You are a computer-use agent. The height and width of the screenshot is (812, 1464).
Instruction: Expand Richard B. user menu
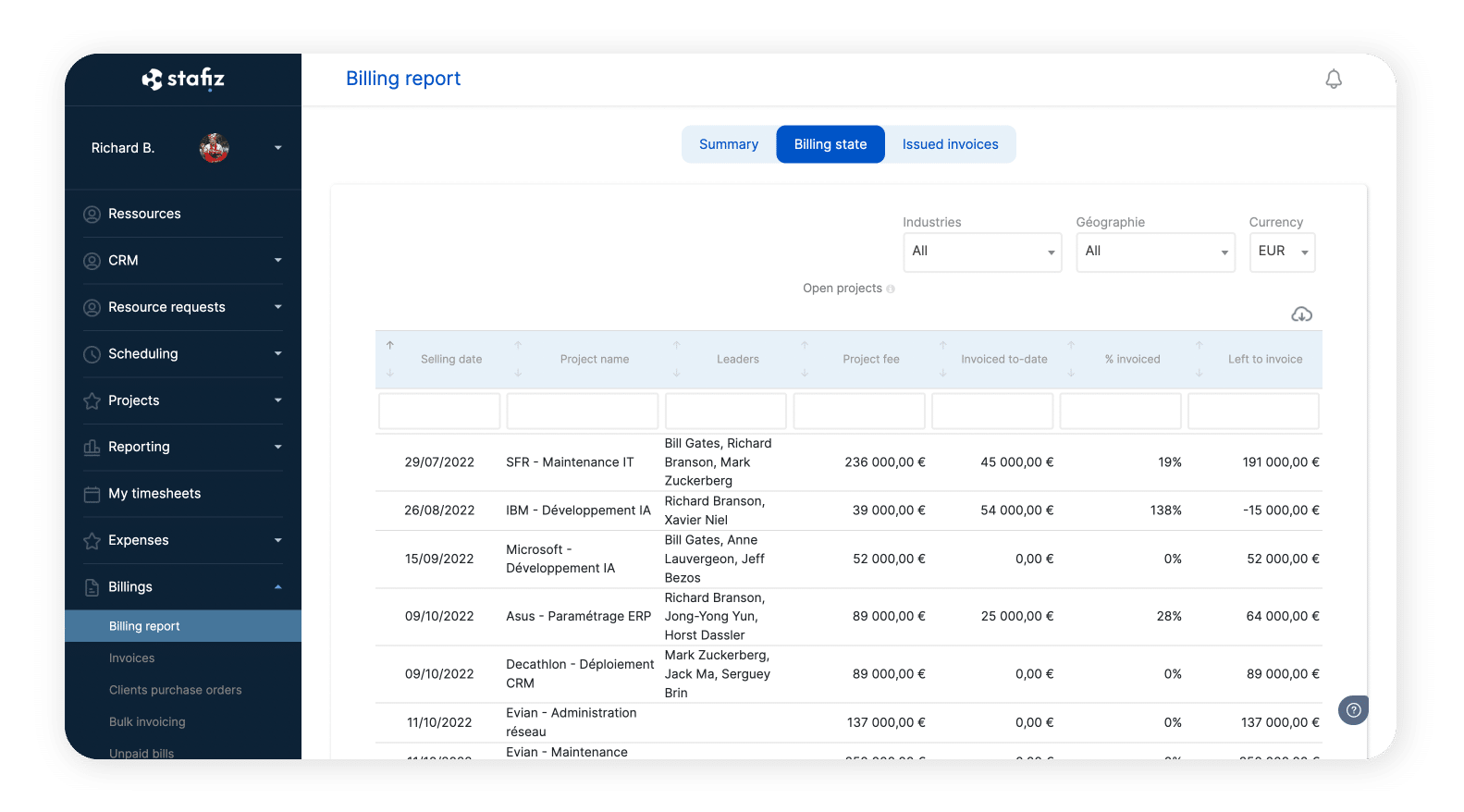click(277, 148)
